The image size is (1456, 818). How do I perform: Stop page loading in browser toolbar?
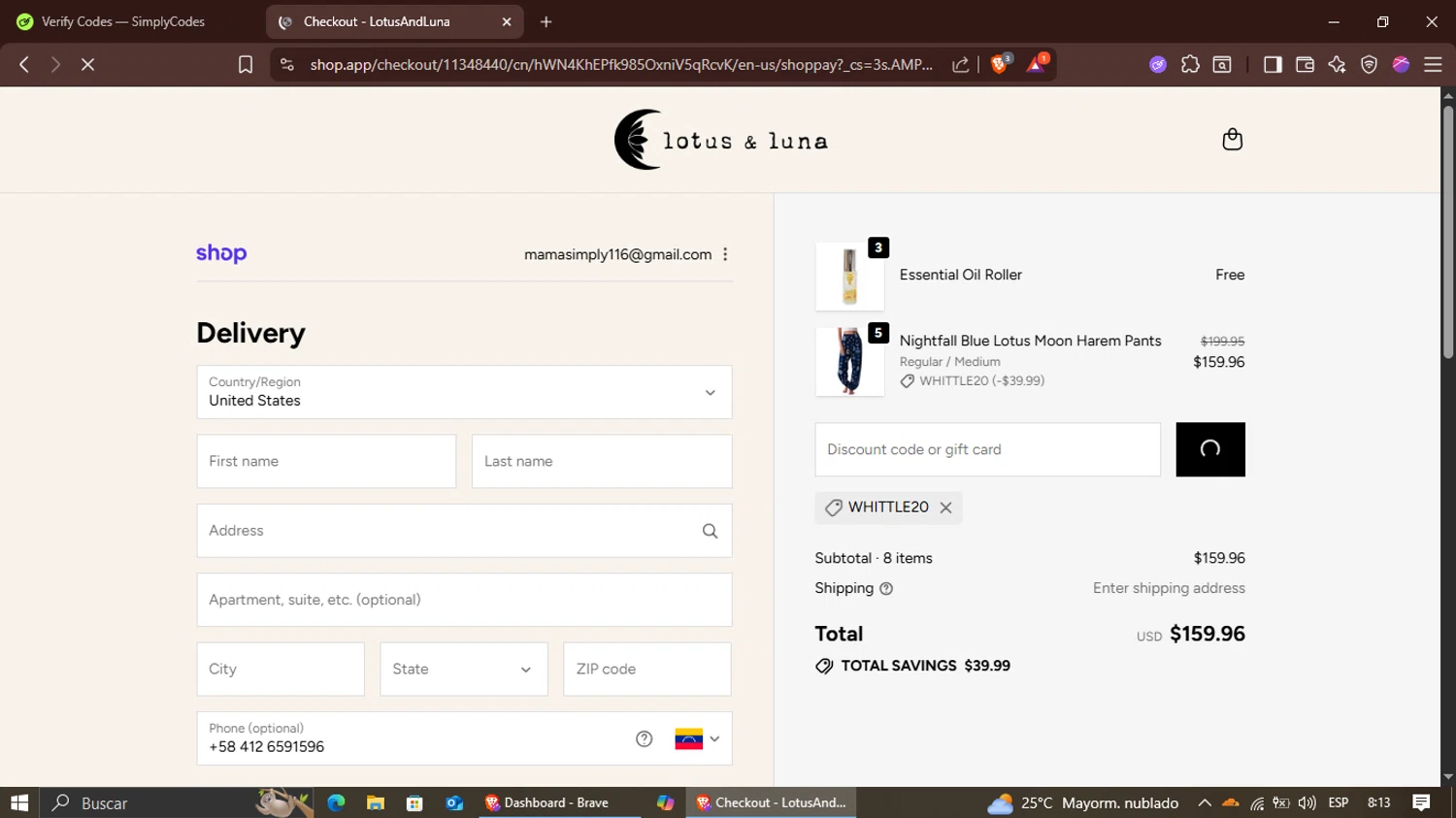tap(87, 64)
